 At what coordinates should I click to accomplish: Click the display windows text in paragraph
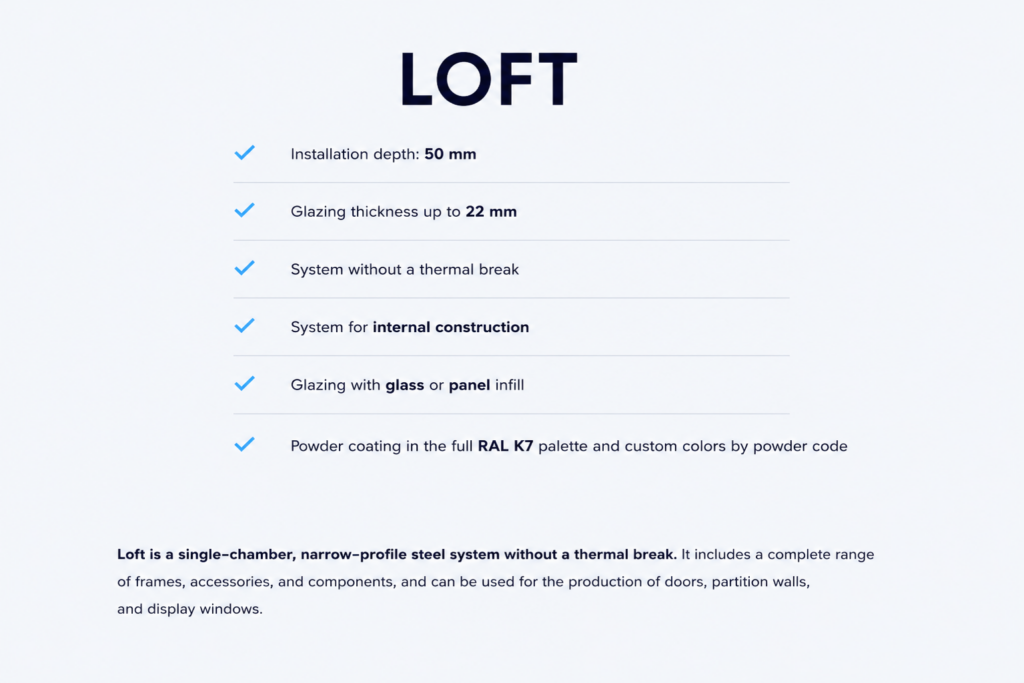pyautogui.click(x=204, y=609)
